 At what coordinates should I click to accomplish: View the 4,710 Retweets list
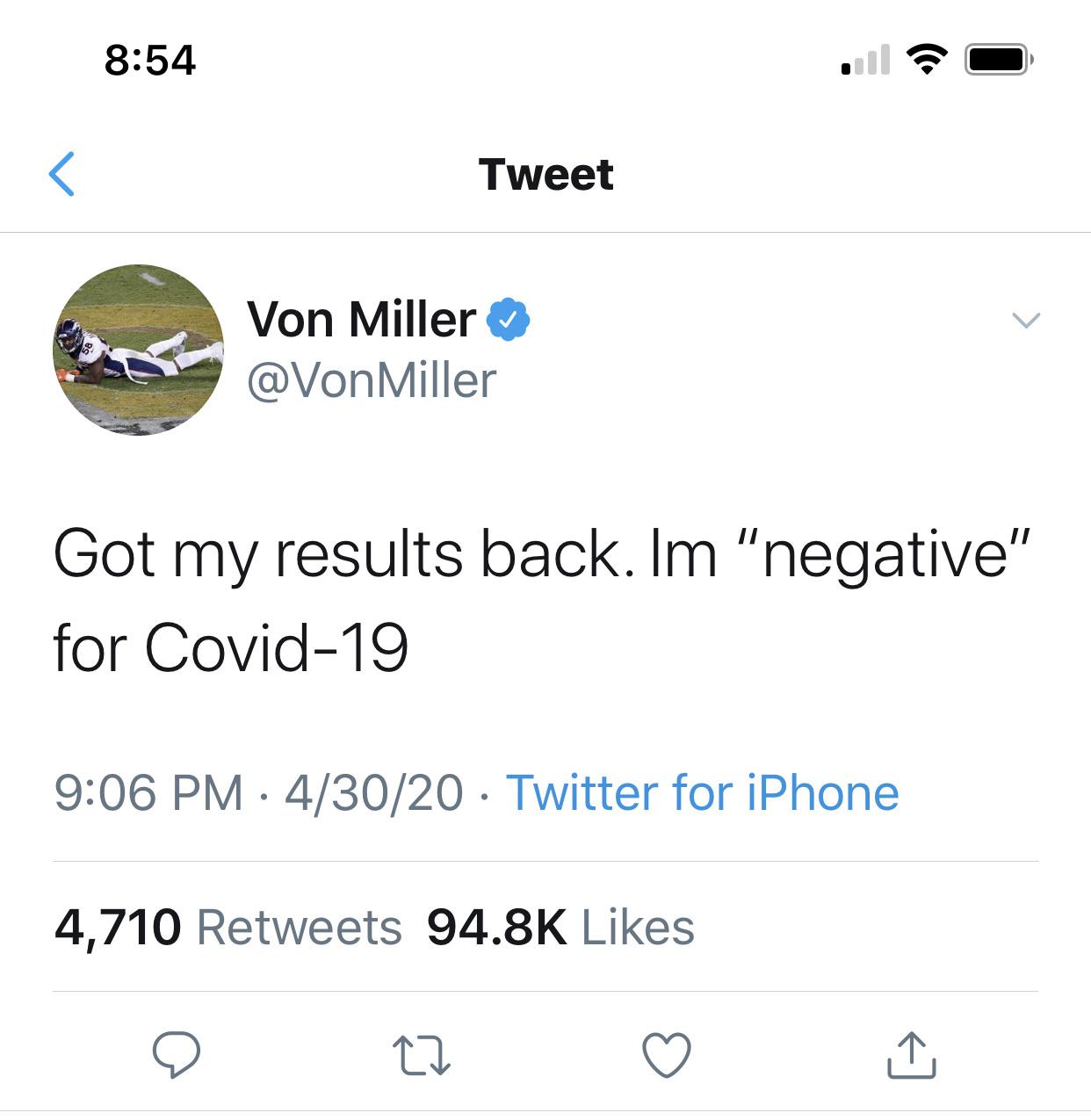click(228, 928)
